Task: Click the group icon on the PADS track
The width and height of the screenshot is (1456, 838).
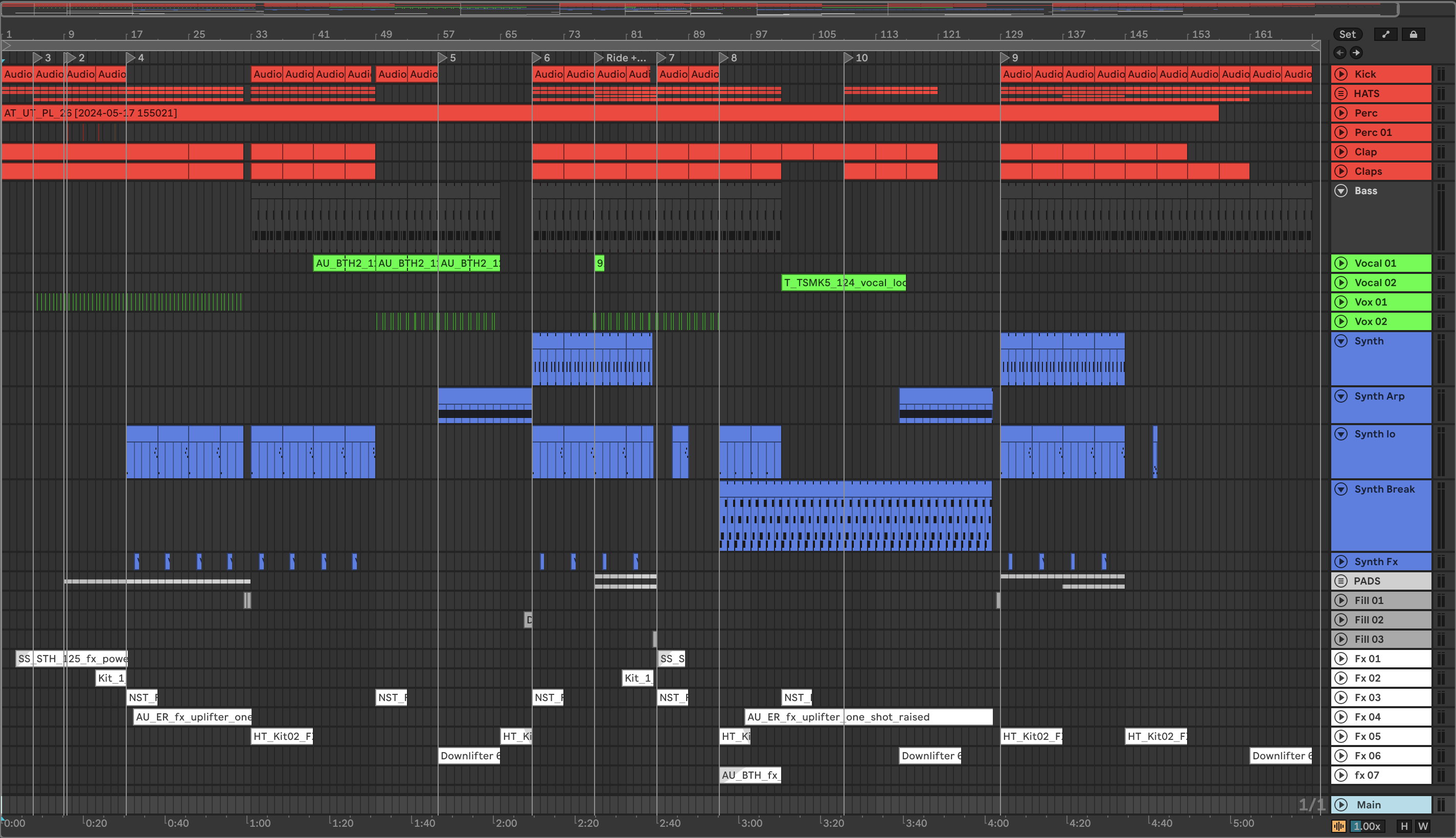Action: [1341, 581]
